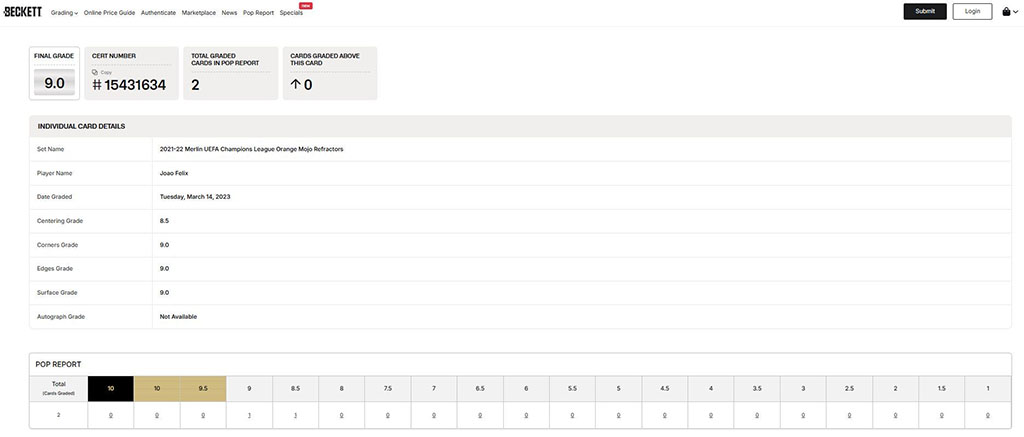Click the gold 9.5 grade header cell
The height and width of the screenshot is (437, 1024).
[203, 388]
